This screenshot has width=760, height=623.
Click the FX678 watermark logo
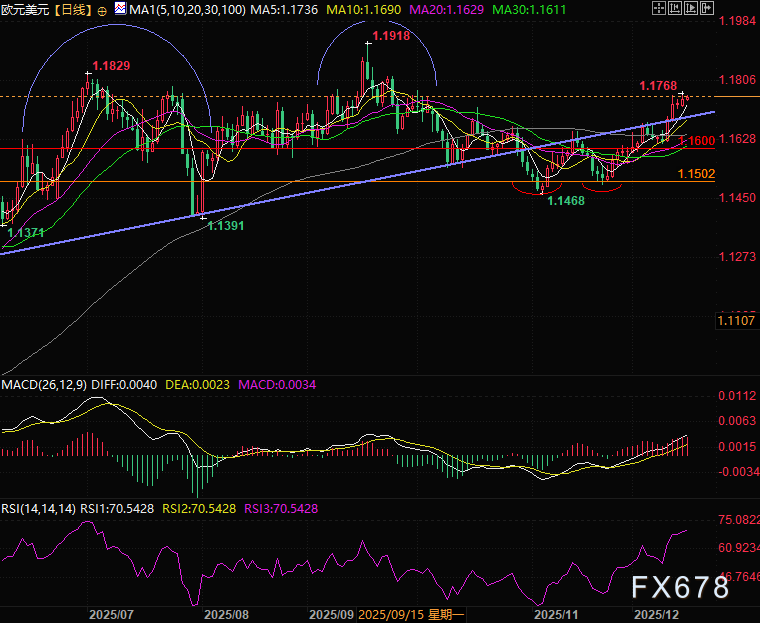pos(678,588)
